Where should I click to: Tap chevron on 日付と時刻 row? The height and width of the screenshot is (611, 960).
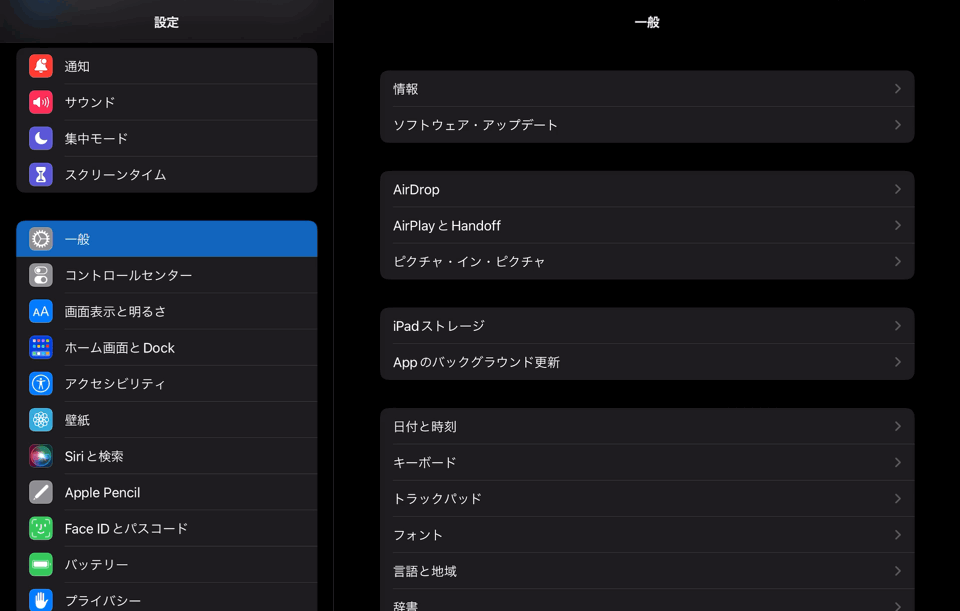click(x=898, y=426)
